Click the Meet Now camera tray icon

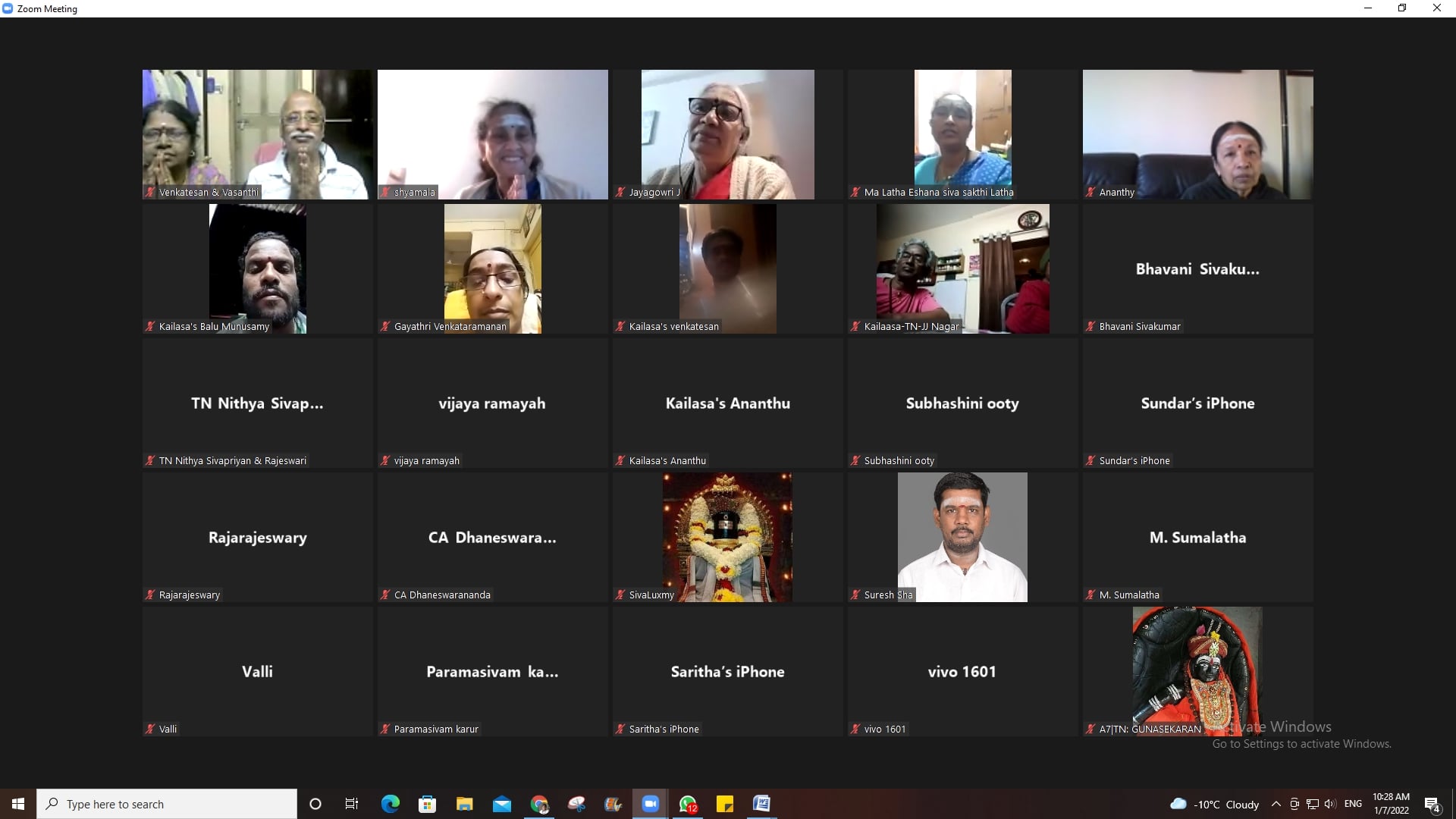click(1294, 804)
